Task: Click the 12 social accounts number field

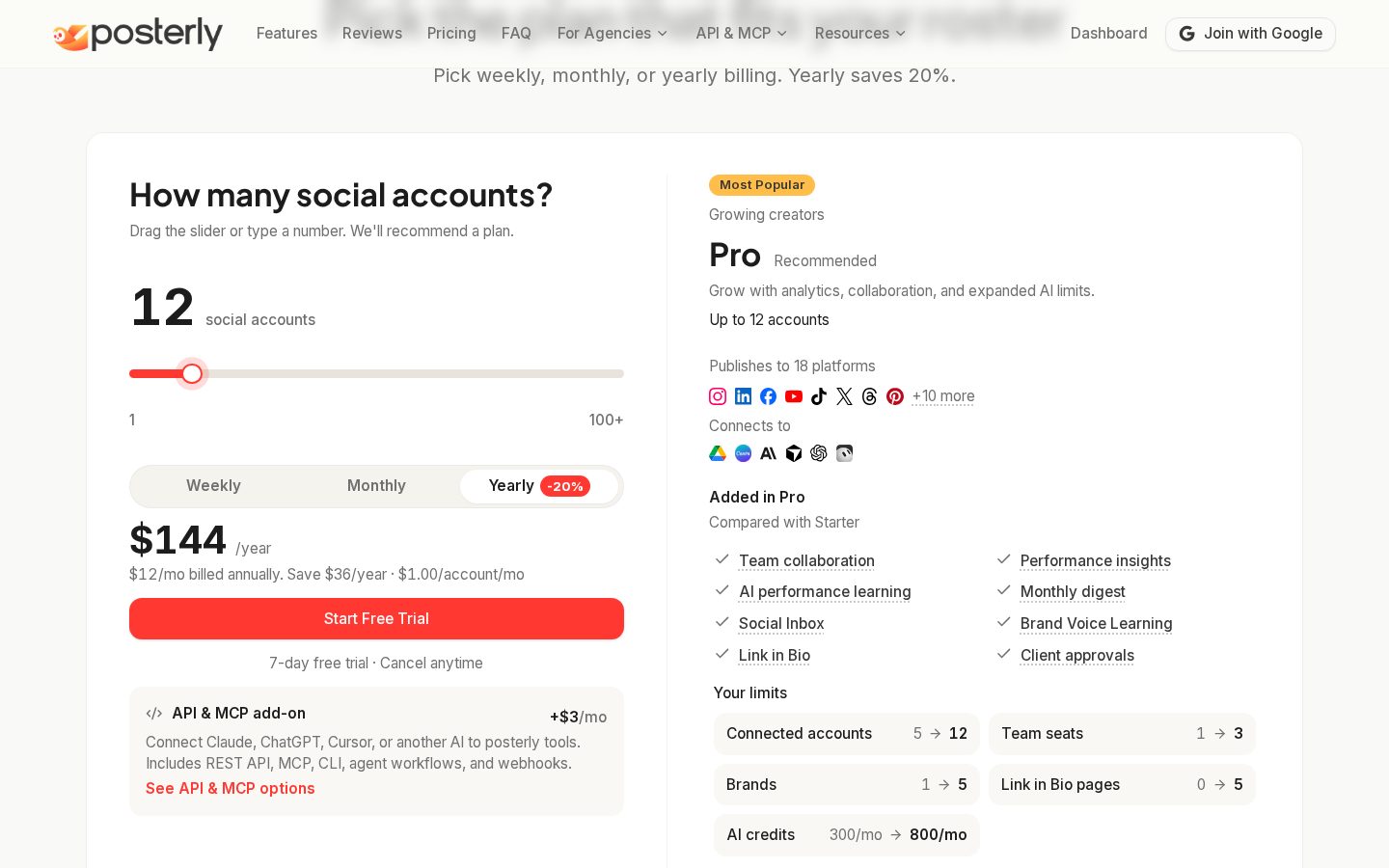Action: coord(162,308)
